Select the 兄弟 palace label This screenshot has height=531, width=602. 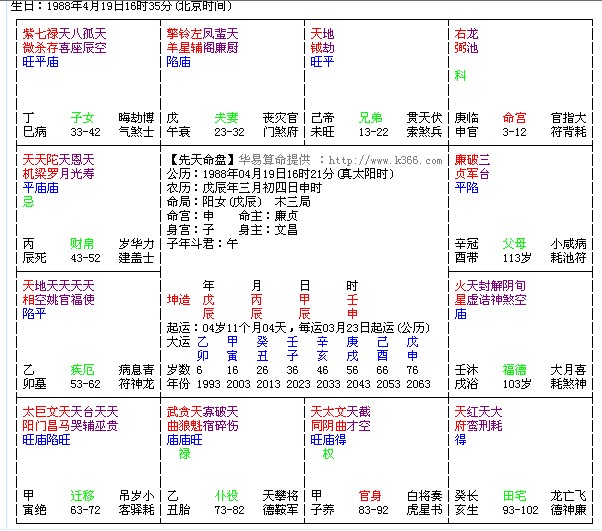370,118
